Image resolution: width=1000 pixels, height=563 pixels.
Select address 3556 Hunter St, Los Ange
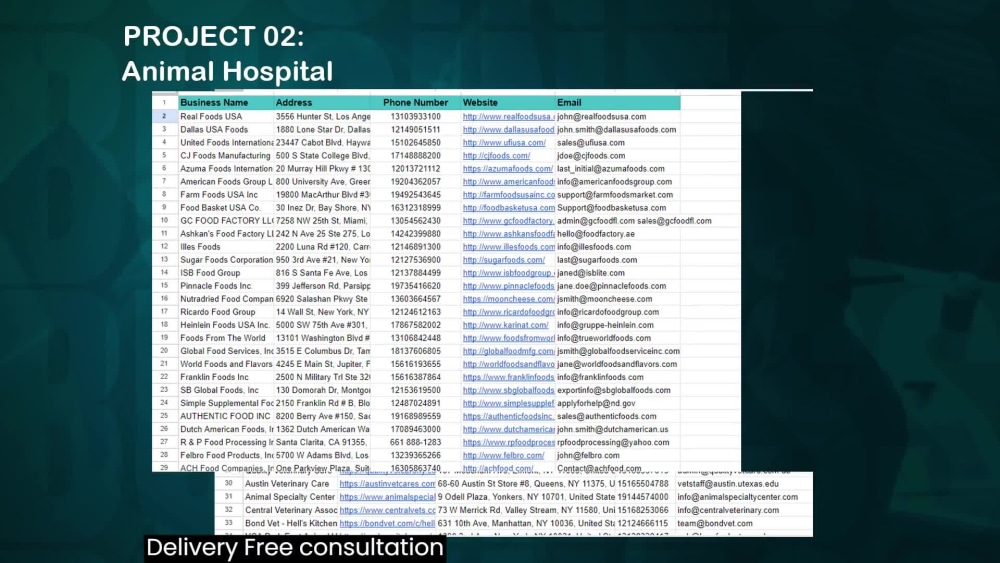[323, 117]
